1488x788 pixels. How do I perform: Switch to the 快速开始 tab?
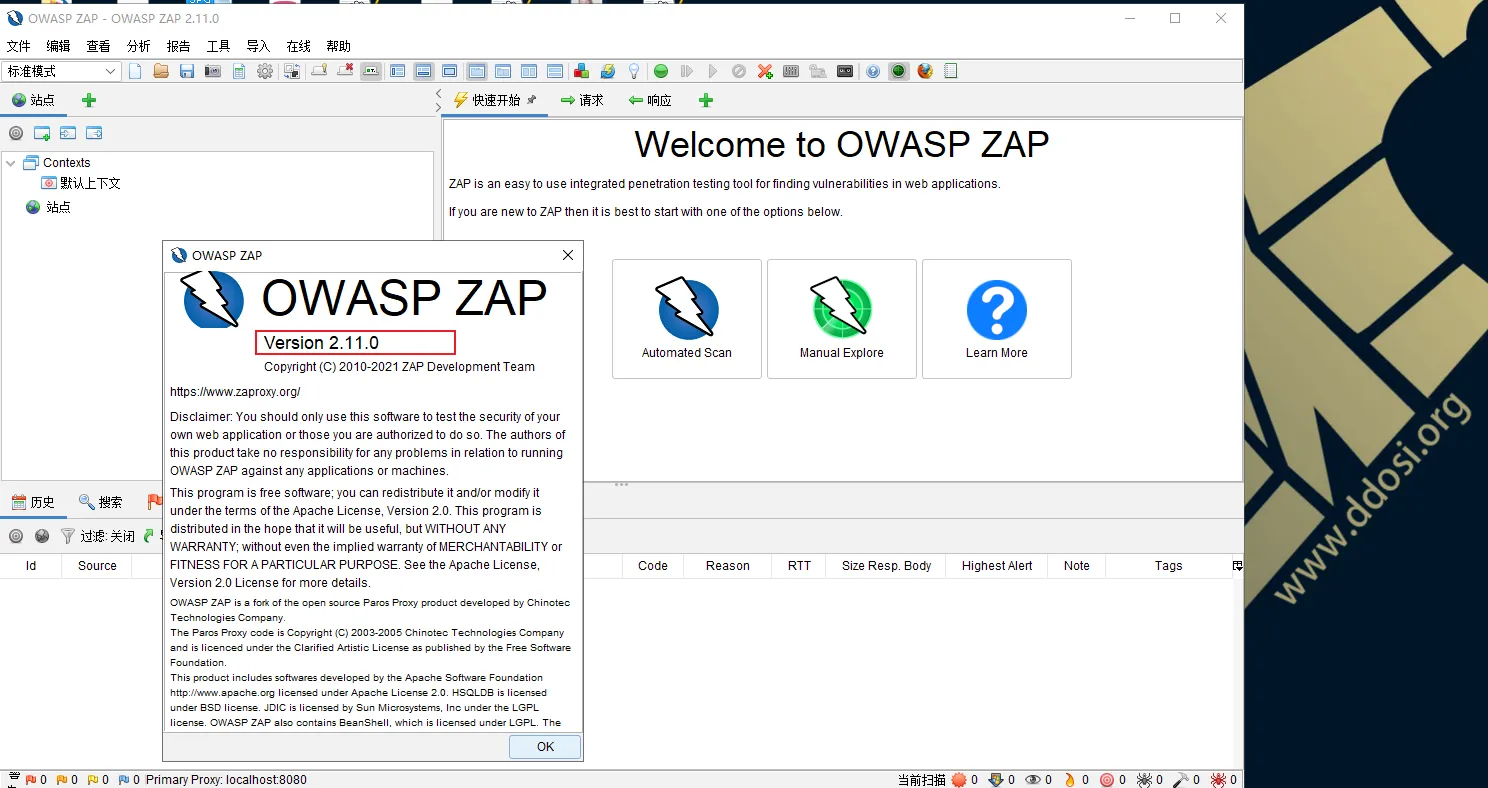496,100
